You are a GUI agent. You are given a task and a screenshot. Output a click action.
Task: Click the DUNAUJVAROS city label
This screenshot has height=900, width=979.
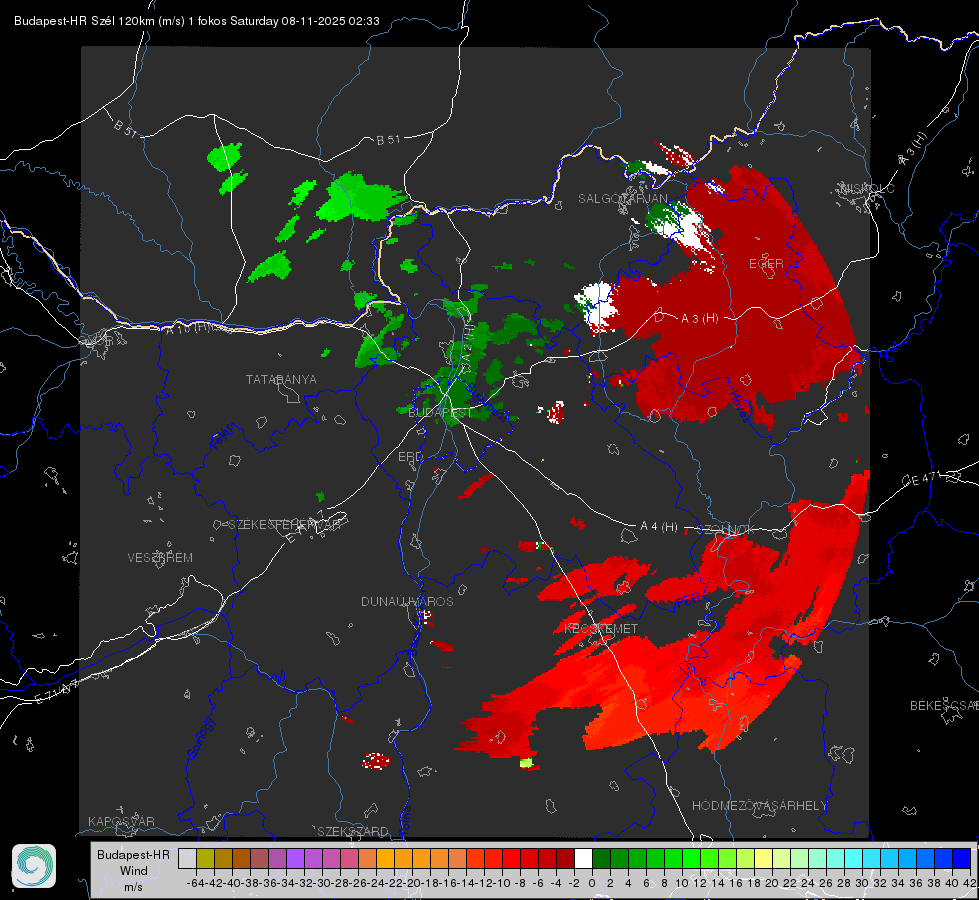407,601
